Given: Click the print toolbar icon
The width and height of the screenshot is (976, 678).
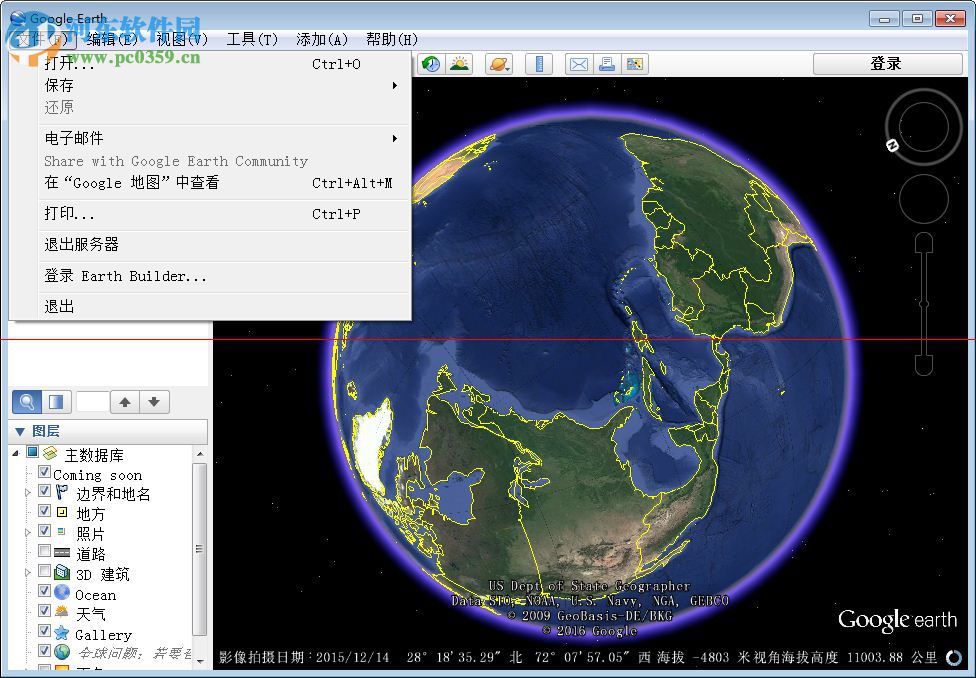Looking at the screenshot, I should [x=609, y=63].
